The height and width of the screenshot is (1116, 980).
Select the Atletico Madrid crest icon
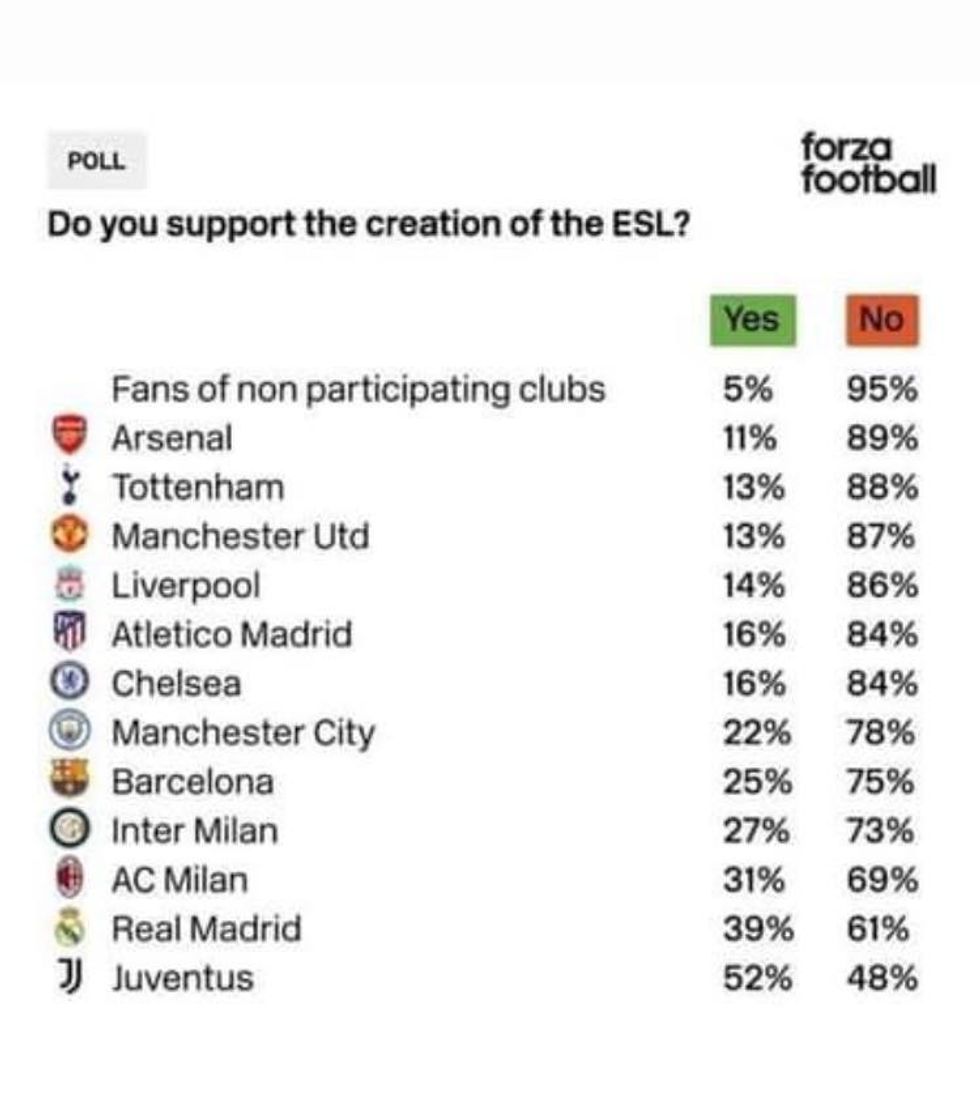(x=69, y=634)
